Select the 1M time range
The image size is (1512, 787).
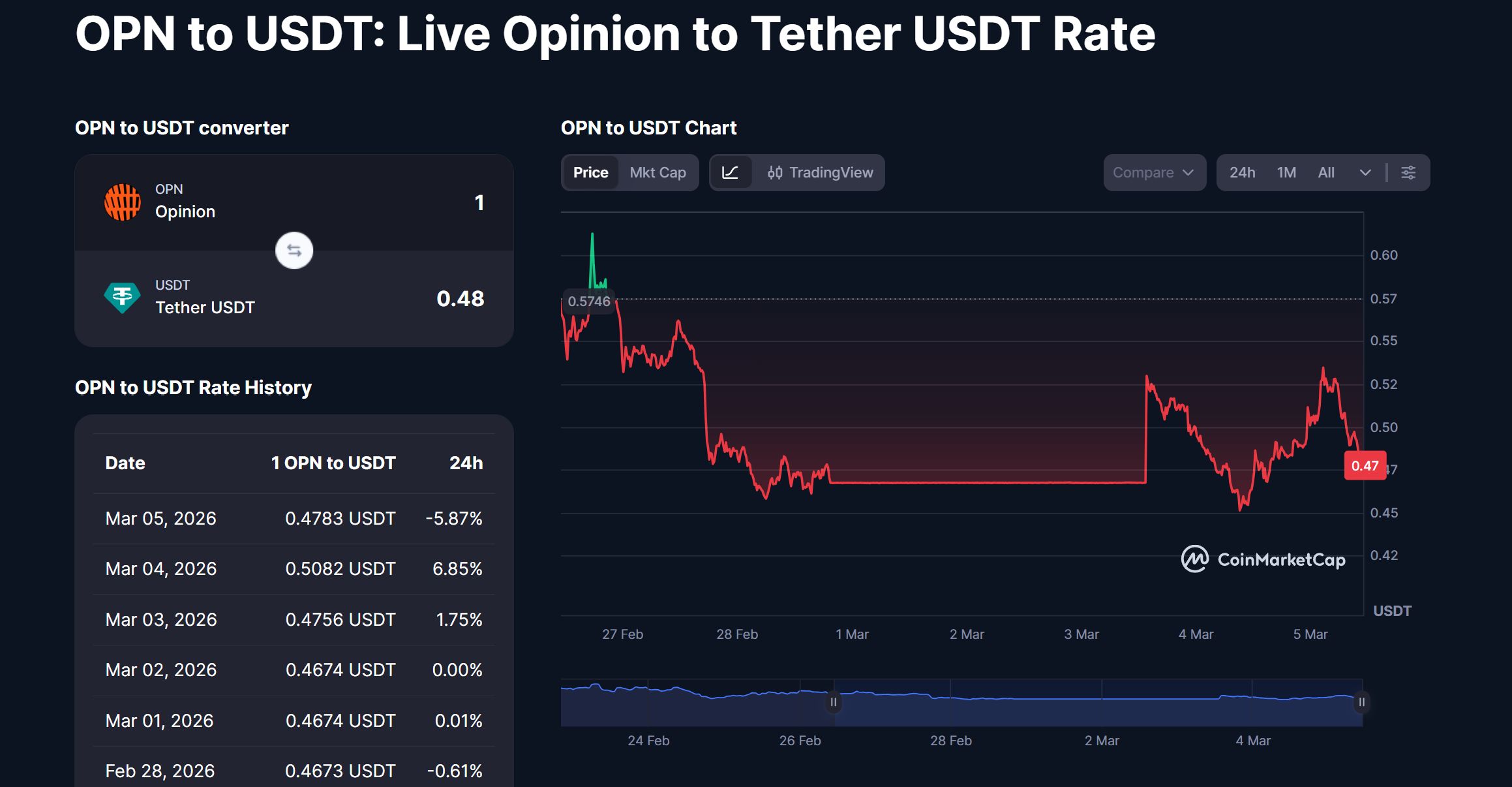click(x=1286, y=173)
